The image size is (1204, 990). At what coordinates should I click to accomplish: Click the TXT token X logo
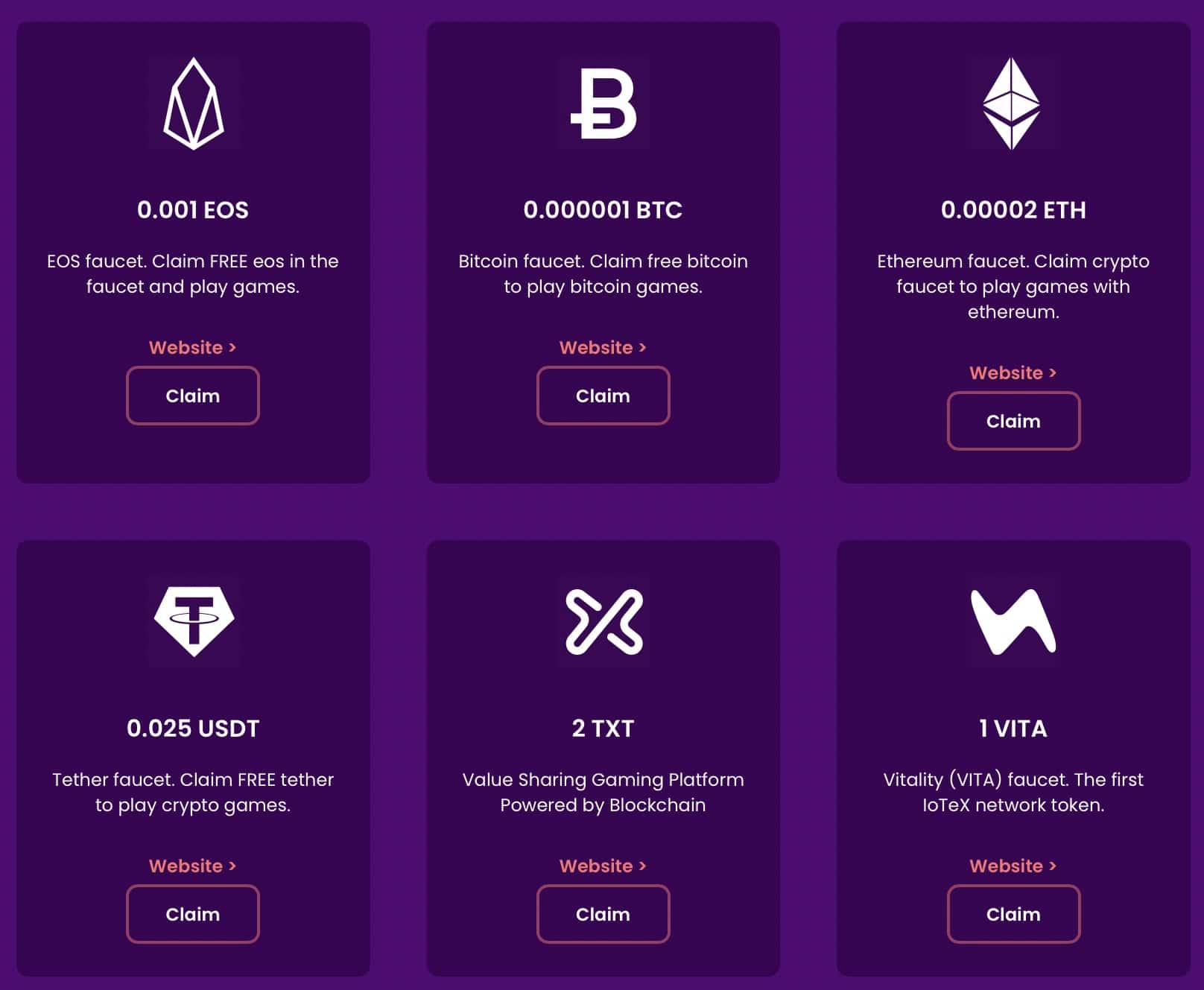pos(603,621)
